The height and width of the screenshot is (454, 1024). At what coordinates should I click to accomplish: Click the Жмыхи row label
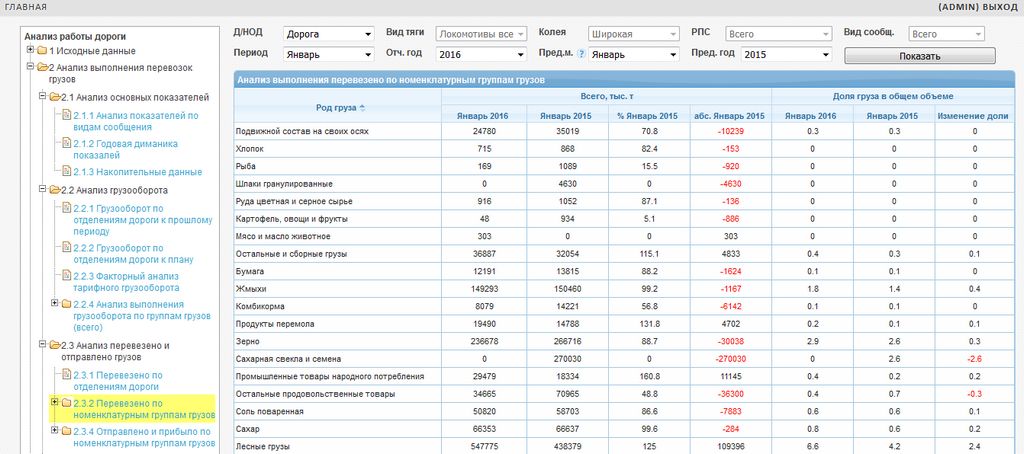pyautogui.click(x=250, y=289)
